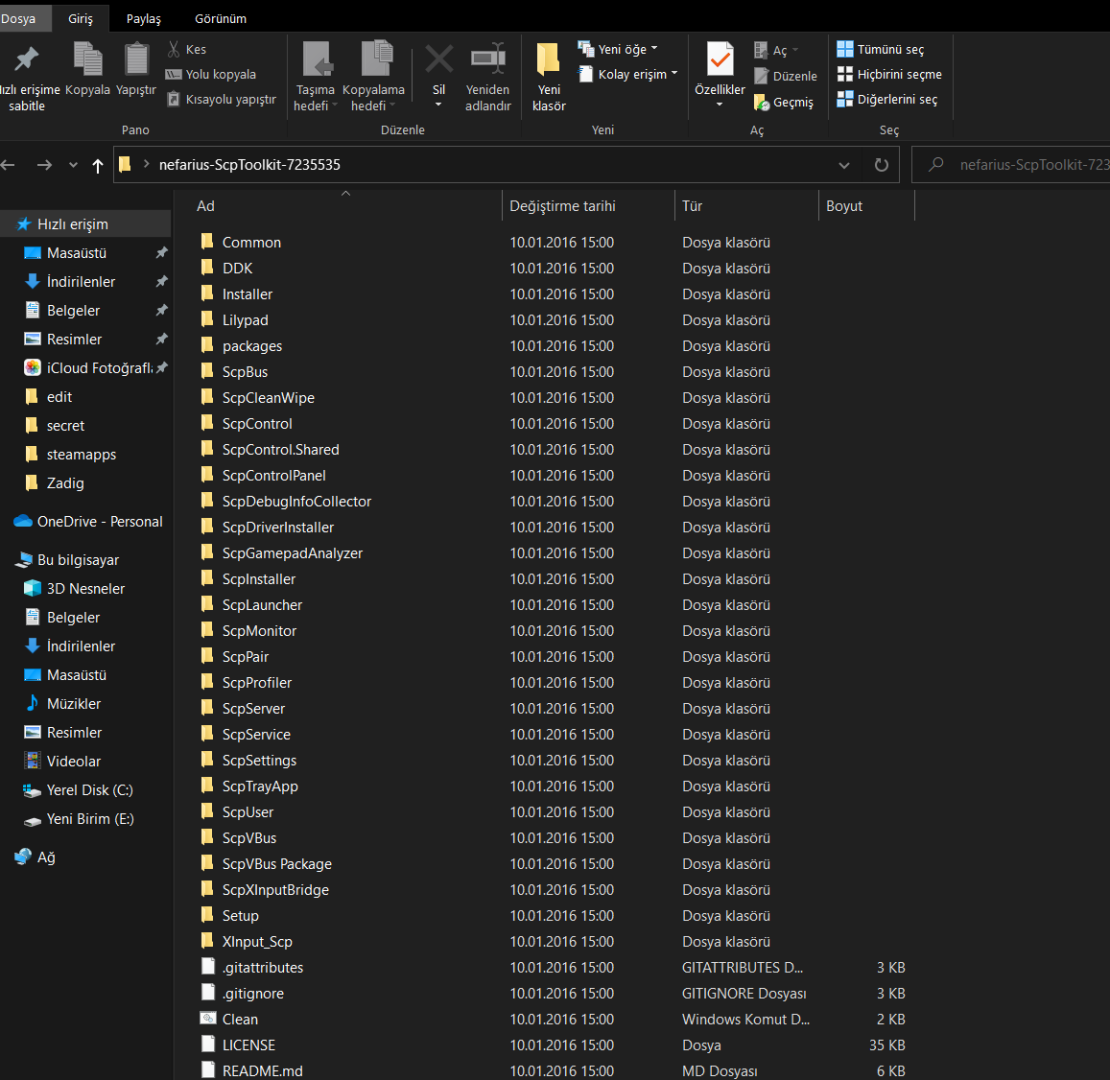Open Özellikler properties icon
The width and height of the screenshot is (1110, 1080).
tap(720, 60)
